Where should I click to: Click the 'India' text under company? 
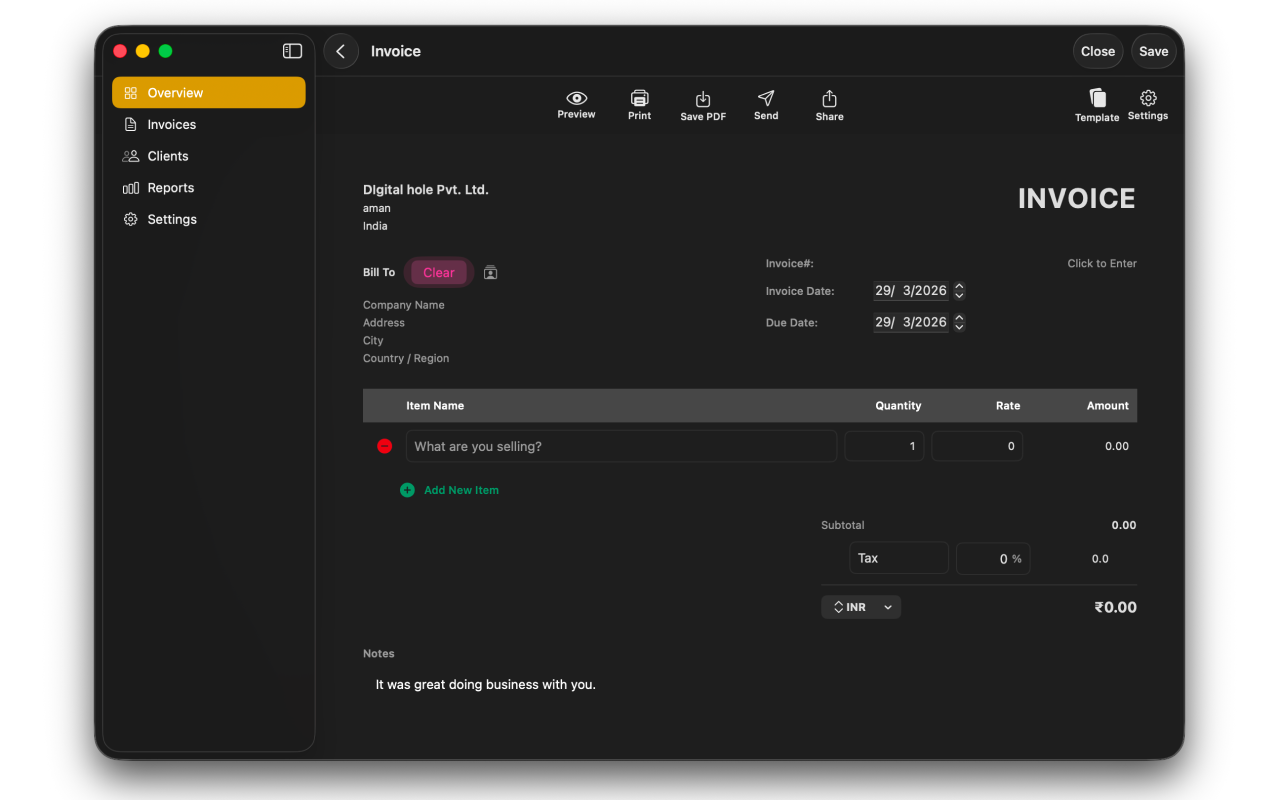pyautogui.click(x=375, y=226)
